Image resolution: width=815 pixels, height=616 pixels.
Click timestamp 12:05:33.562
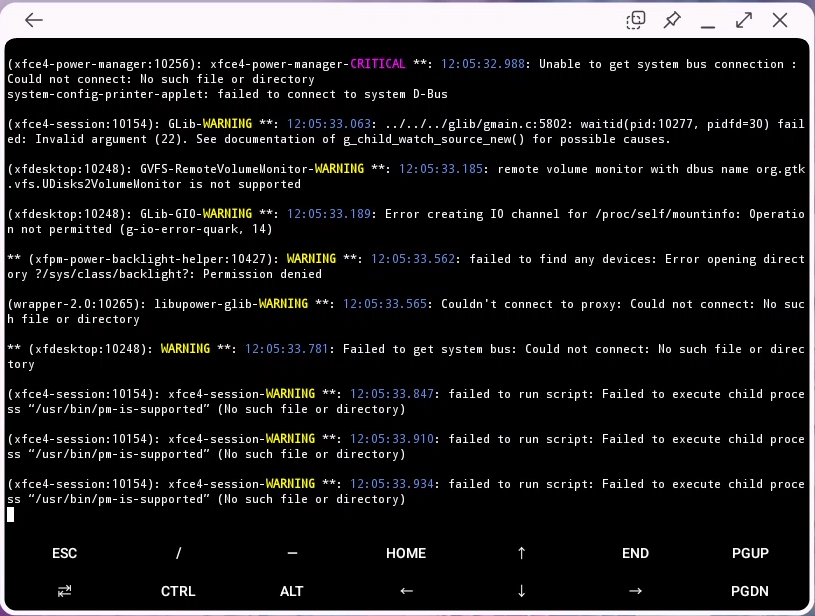tap(413, 259)
